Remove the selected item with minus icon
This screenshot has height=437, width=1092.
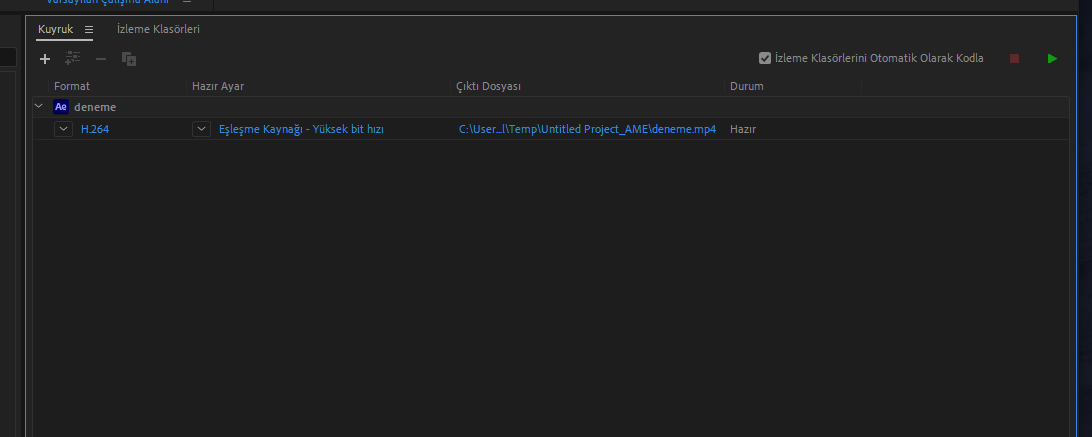coord(101,59)
